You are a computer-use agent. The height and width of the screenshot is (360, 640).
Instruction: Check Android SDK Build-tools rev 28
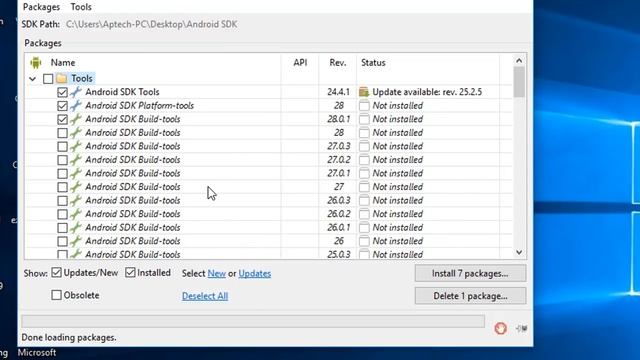coord(62,133)
